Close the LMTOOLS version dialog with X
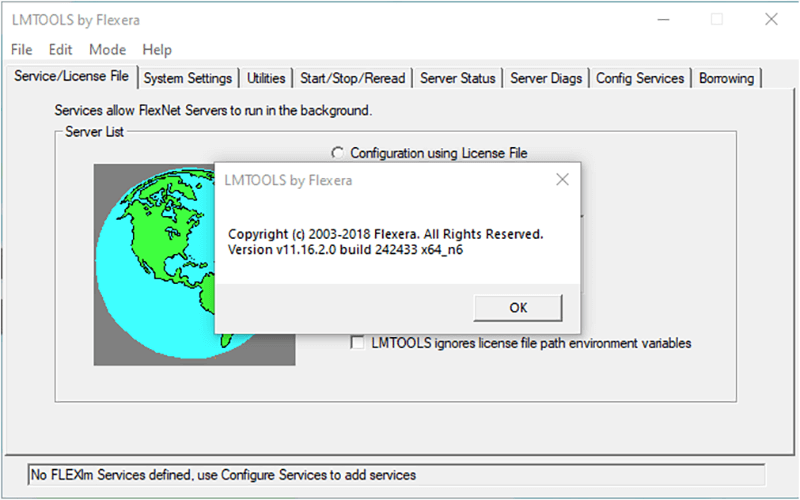Screen dimensions: 800x500 point(562,180)
